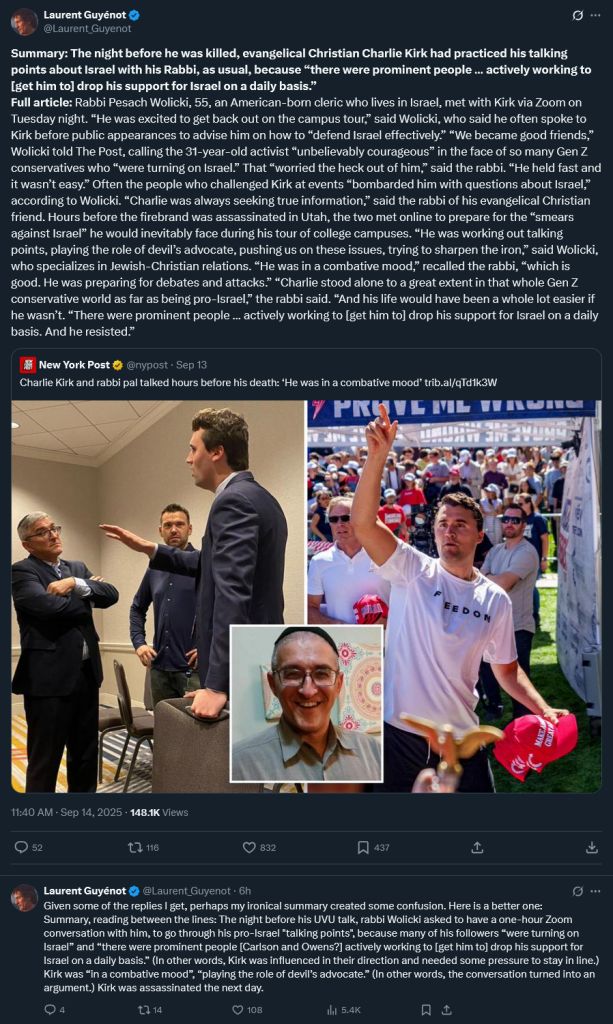Reply to the main post with 52 replies
The image size is (613, 1024).
pyautogui.click(x=29, y=847)
